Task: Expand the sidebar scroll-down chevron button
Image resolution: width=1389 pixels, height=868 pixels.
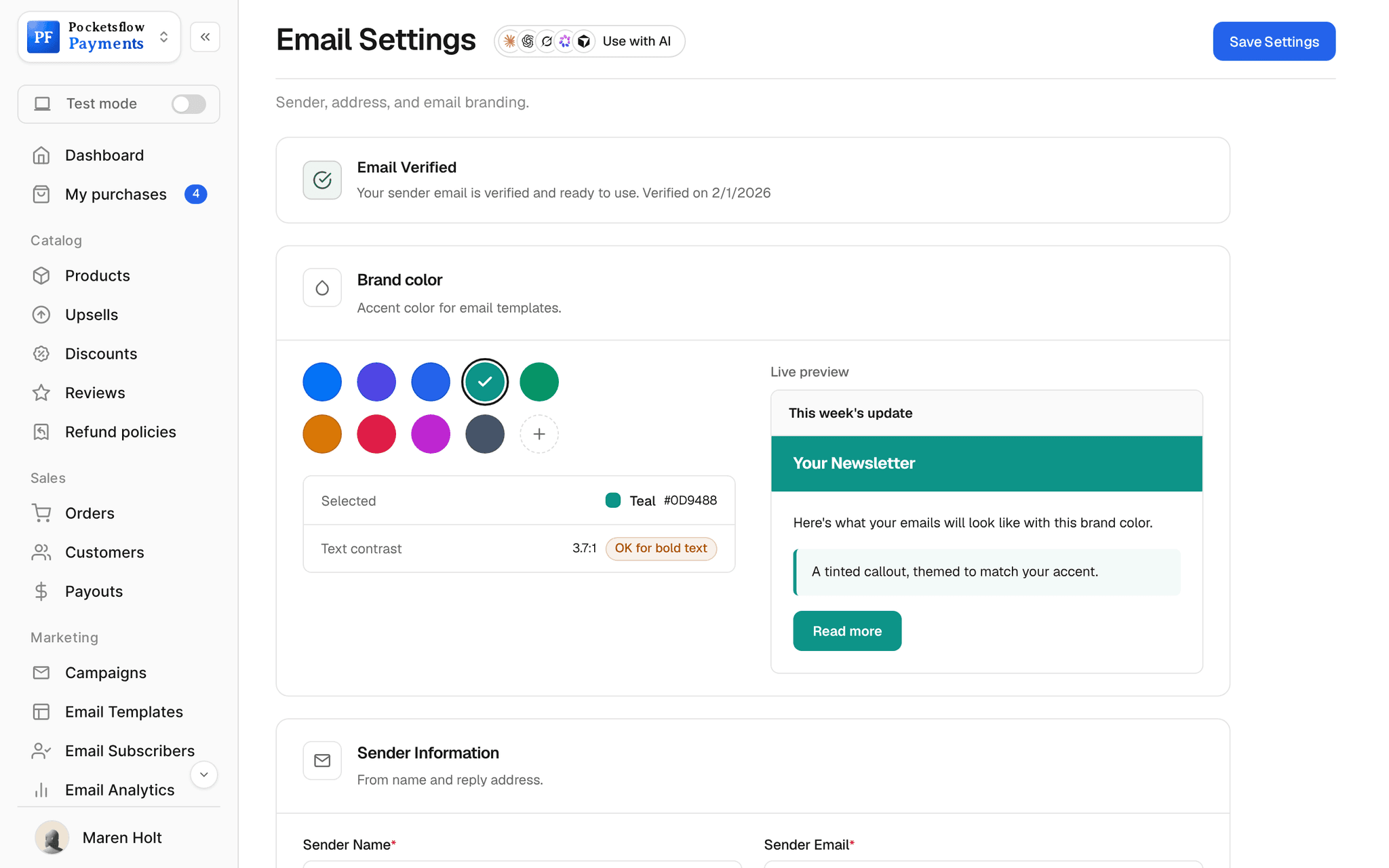Action: 203,775
